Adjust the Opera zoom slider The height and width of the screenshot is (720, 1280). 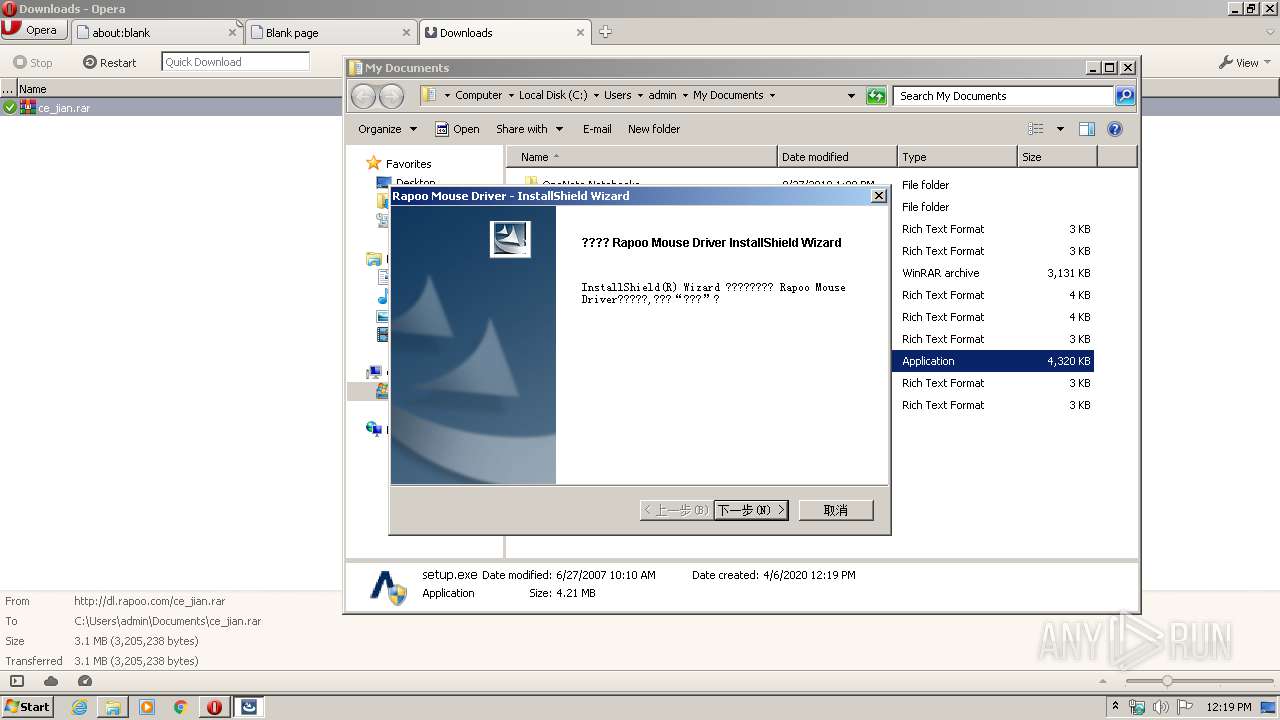coord(1166,681)
